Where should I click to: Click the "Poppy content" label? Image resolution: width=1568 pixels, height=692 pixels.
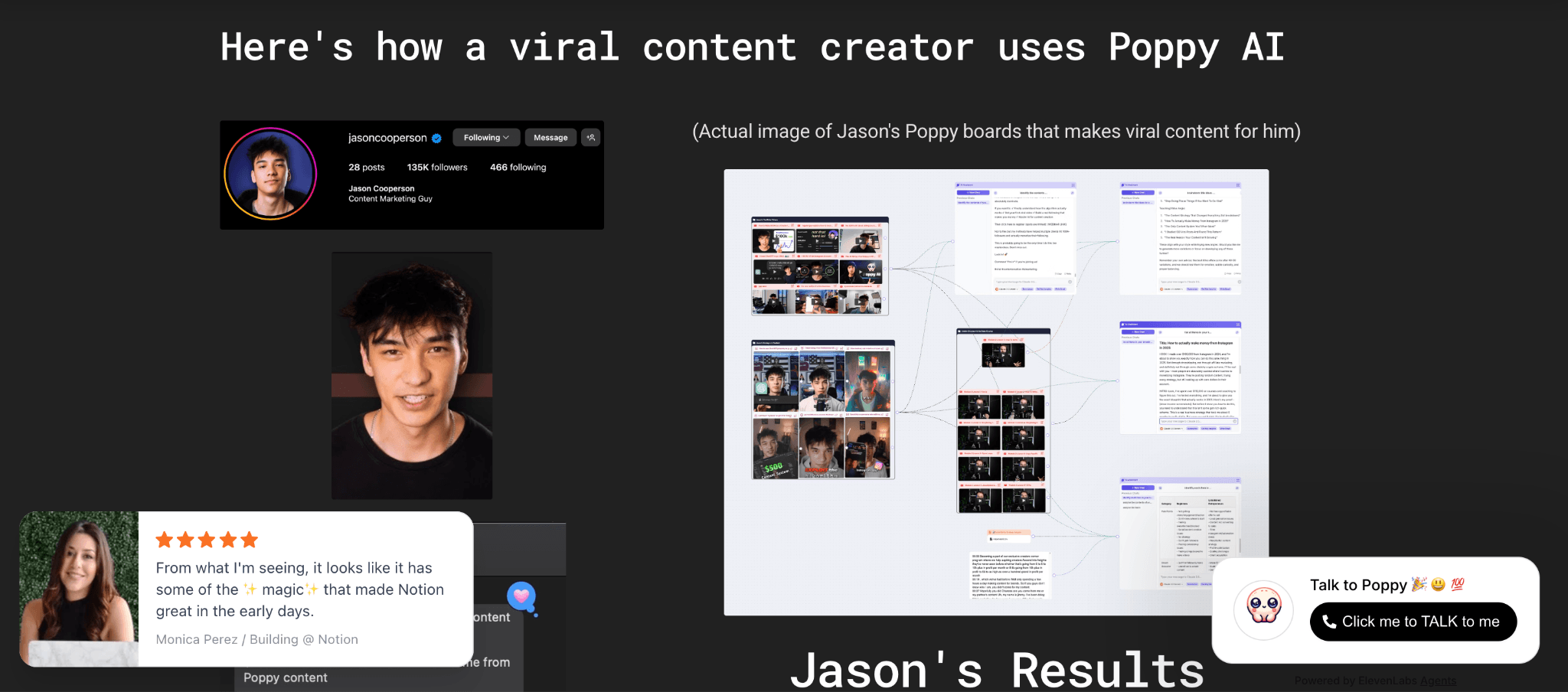[x=286, y=678]
